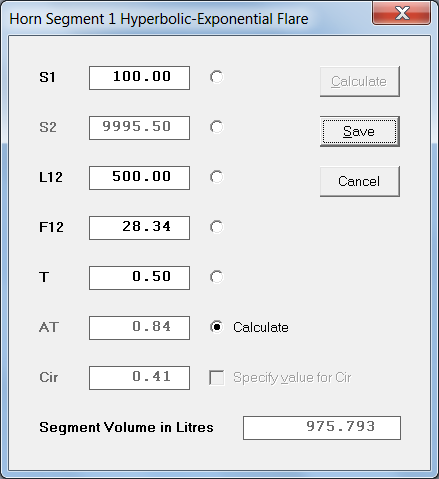Click the L12 input field showing 500.00
The width and height of the screenshot is (439, 479).
139,178
